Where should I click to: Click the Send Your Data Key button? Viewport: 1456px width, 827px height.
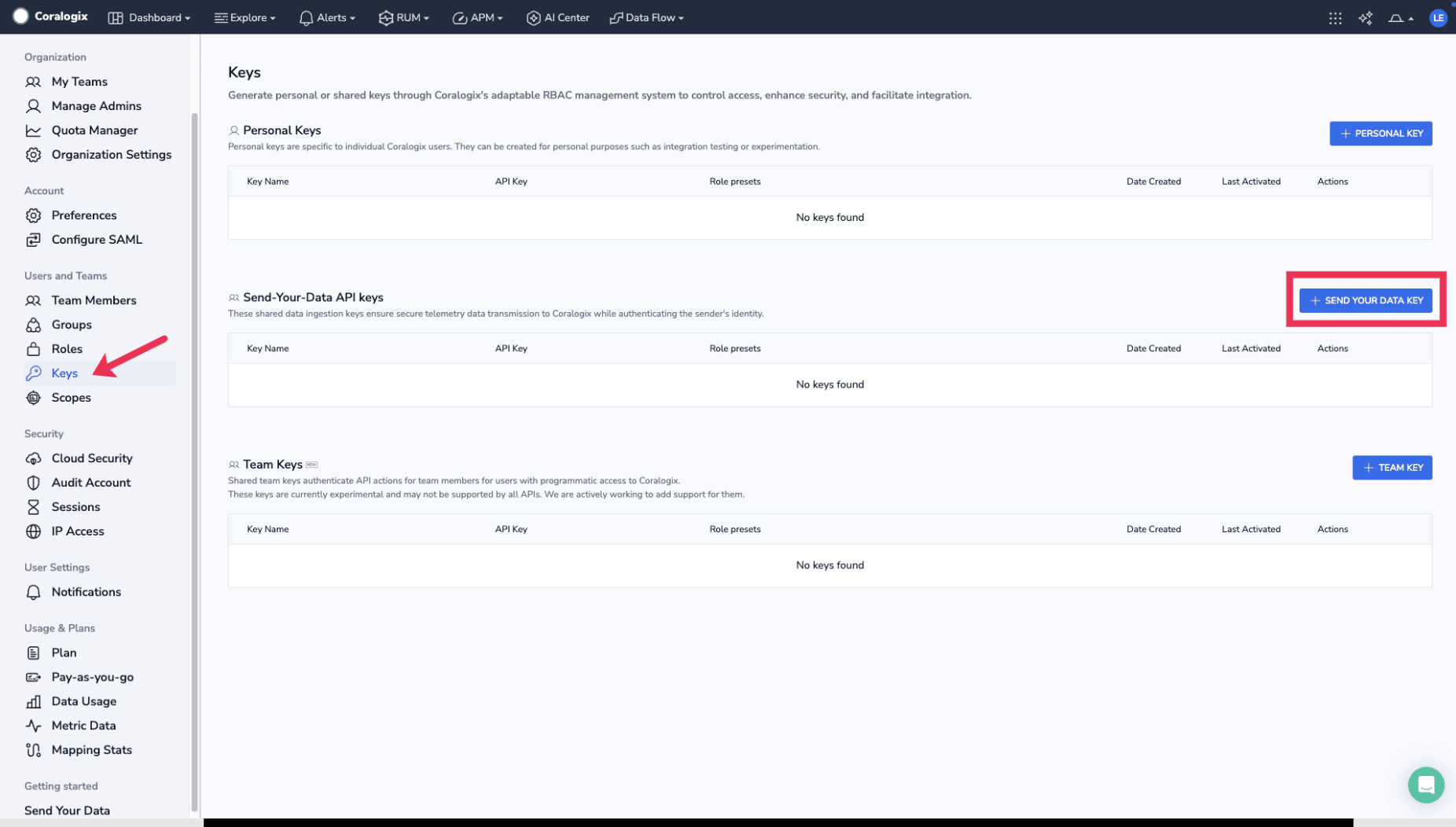[1366, 300]
